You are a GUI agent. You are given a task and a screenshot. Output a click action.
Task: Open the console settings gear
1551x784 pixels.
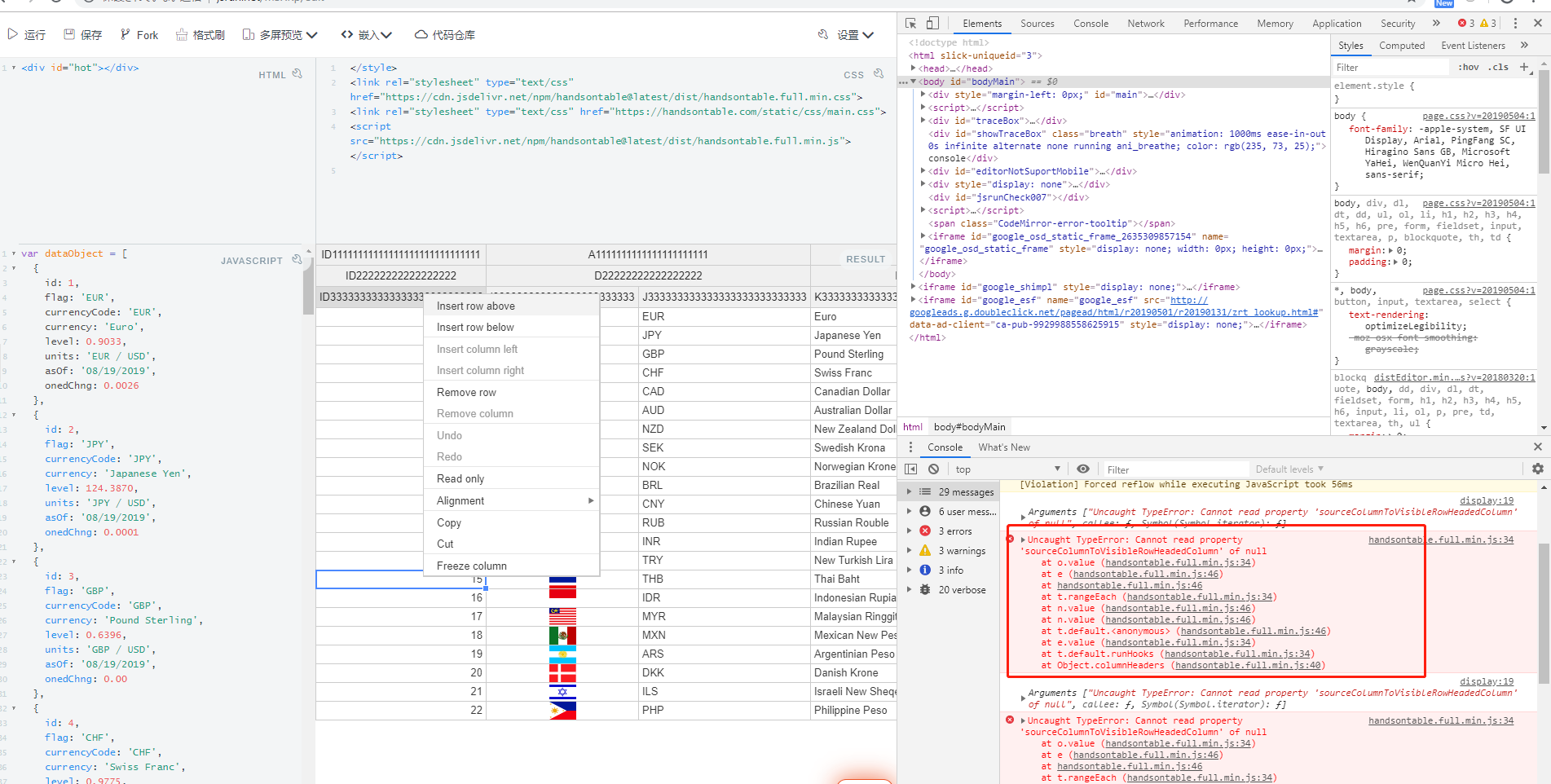(x=1537, y=469)
